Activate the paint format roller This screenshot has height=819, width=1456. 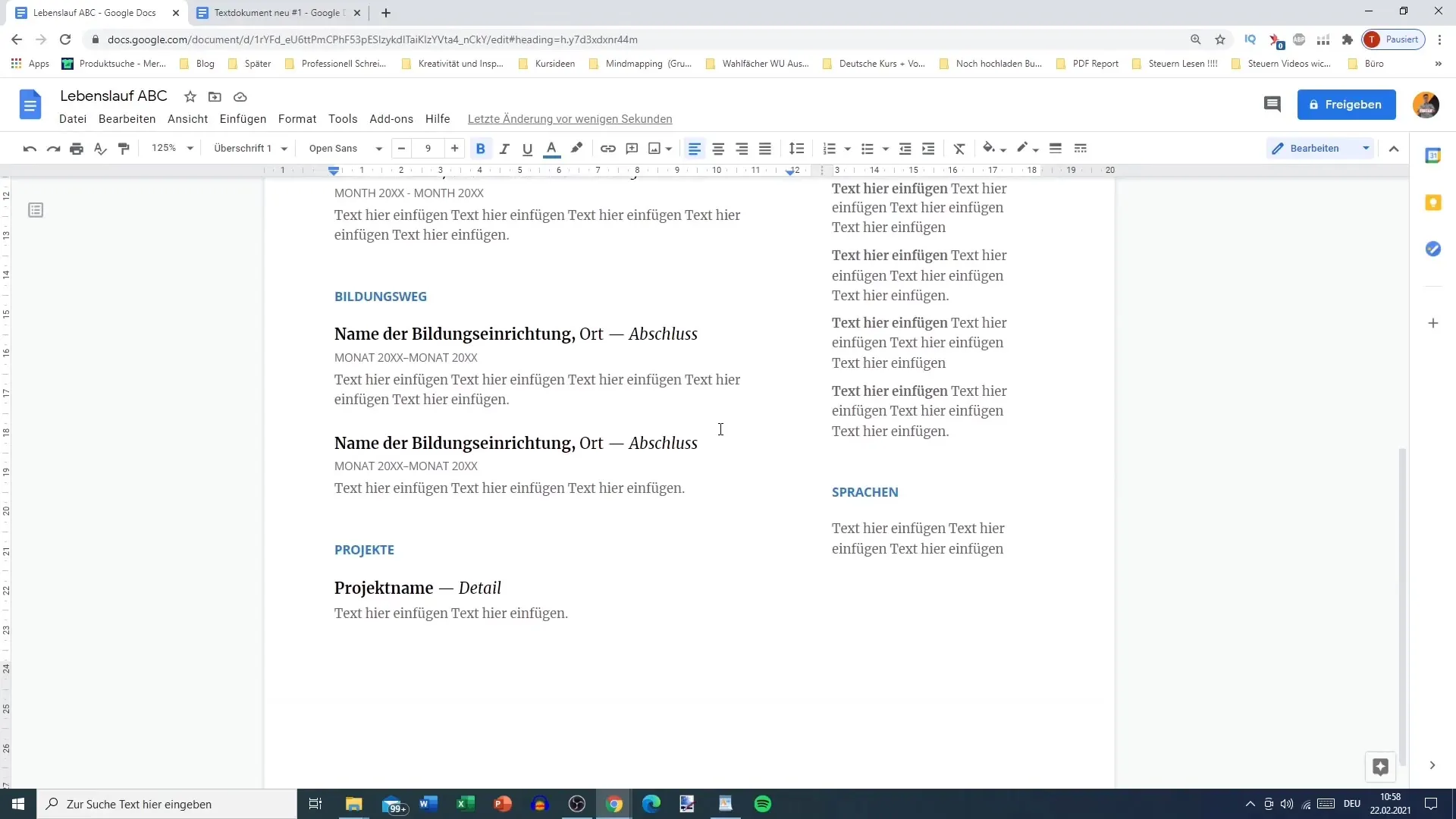[124, 149]
